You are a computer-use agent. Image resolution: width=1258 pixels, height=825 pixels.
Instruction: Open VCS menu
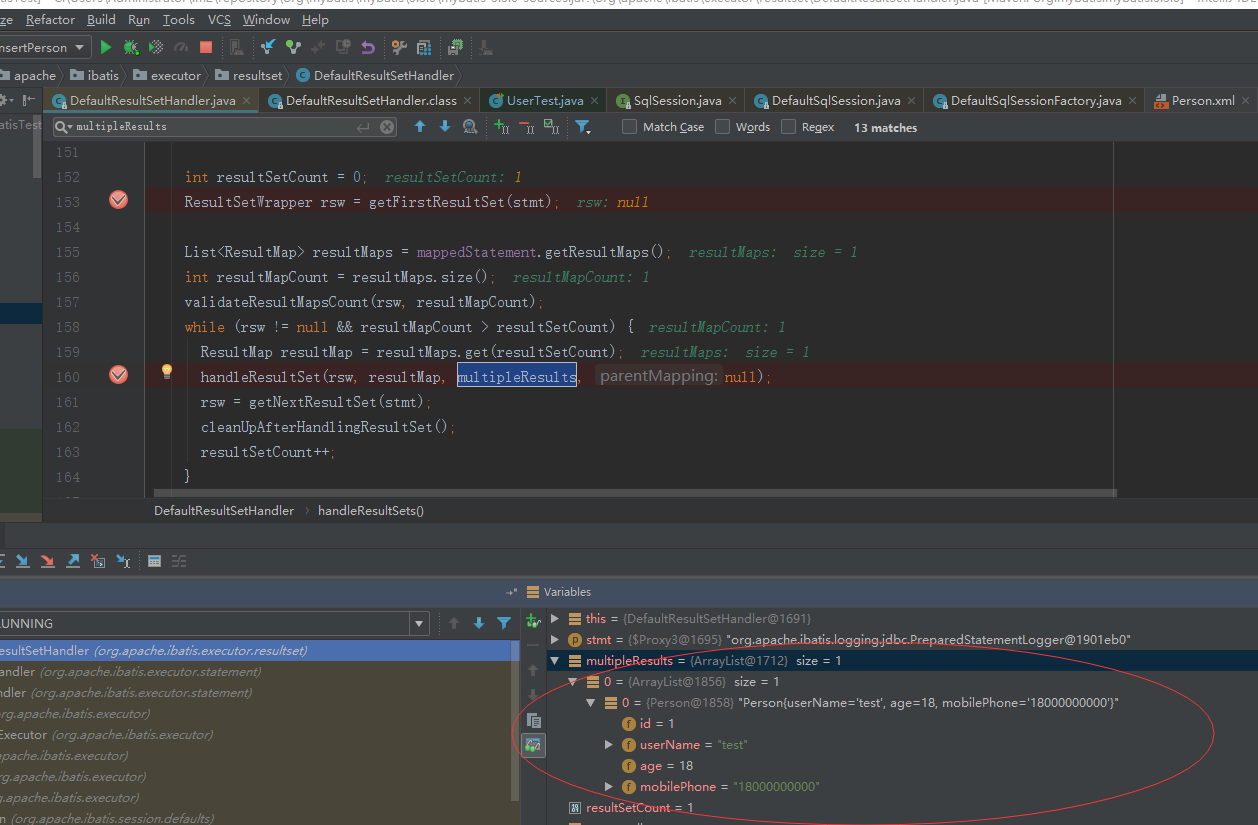click(x=219, y=20)
